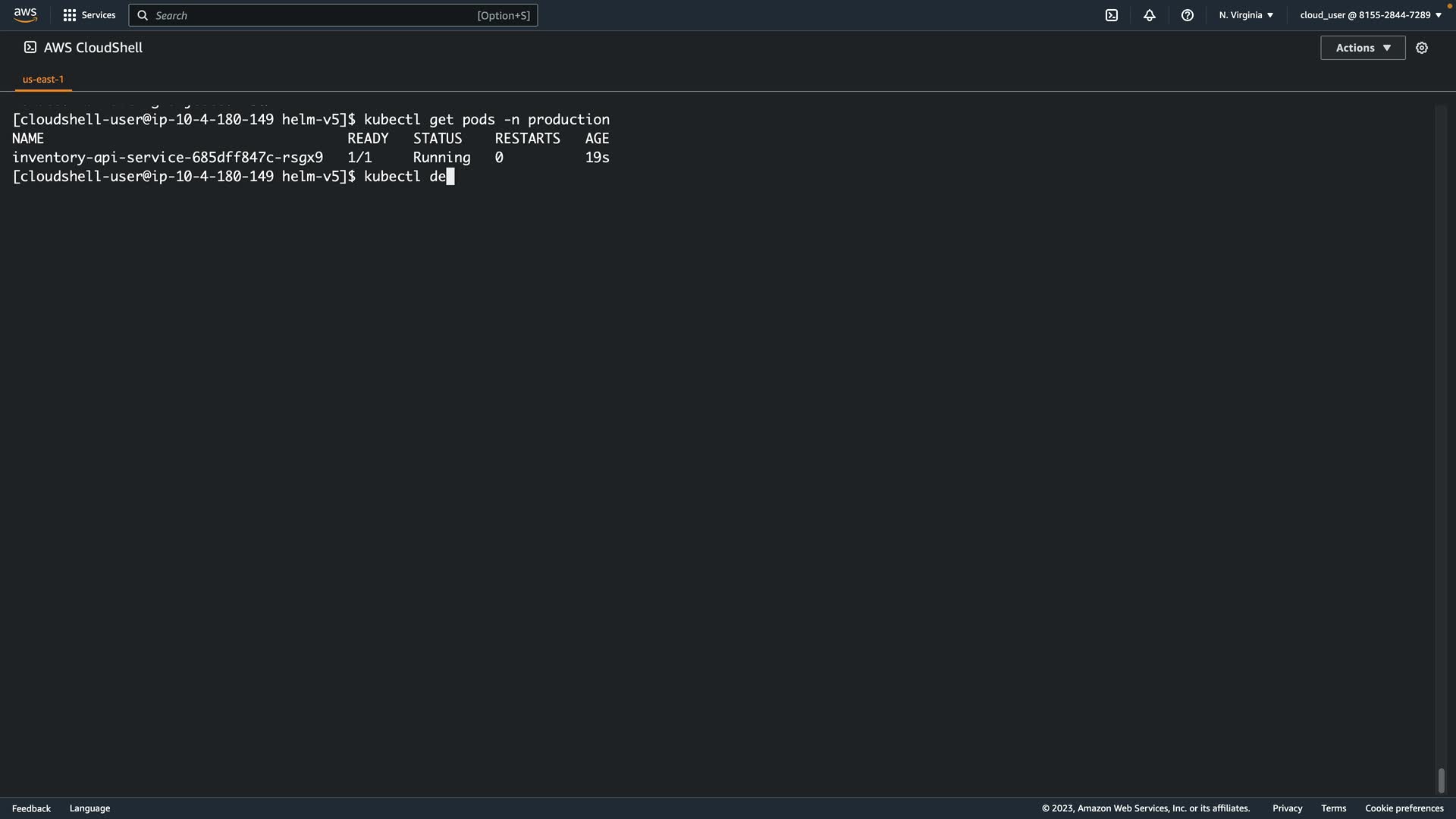Open the notifications bell
The image size is (1456, 819).
click(1150, 15)
